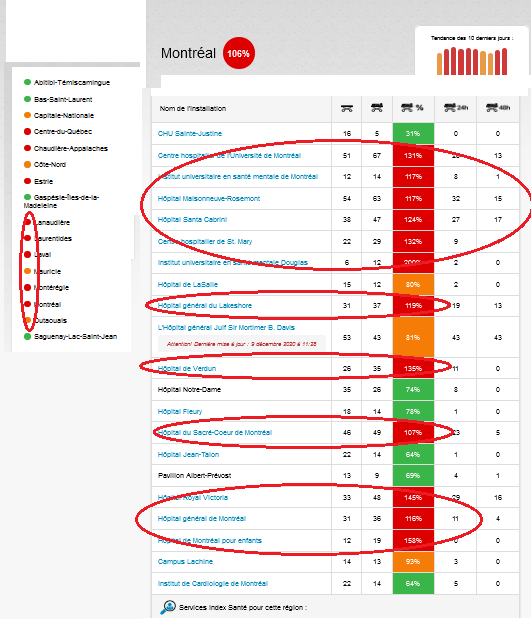531x619 pixels.
Task: Open Hôpital général de Montréal link
Action: coord(202,519)
